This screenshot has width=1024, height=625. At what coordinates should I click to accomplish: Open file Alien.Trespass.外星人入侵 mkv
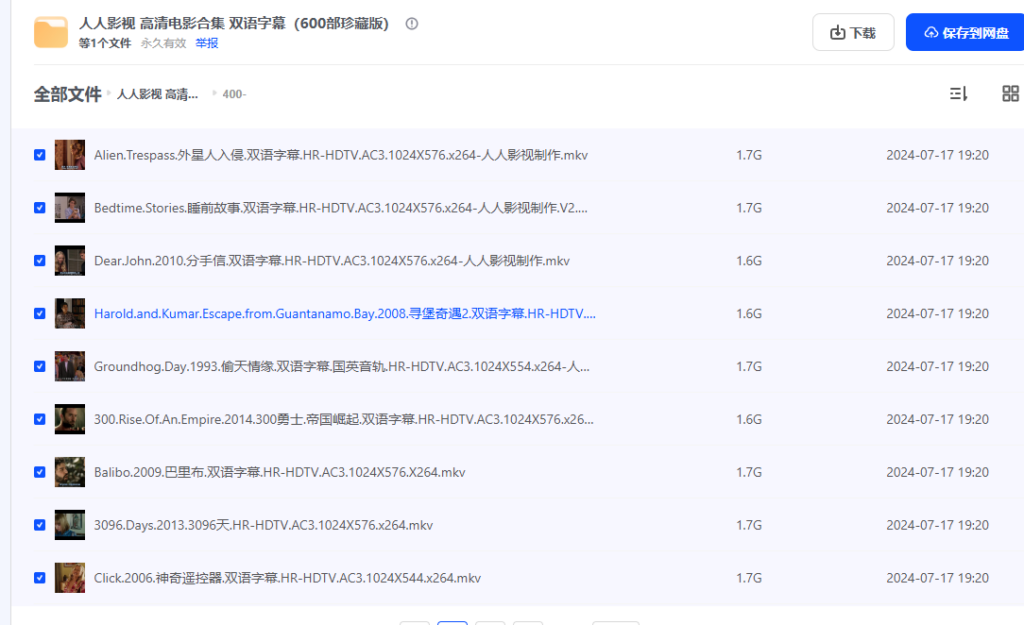(x=341, y=155)
